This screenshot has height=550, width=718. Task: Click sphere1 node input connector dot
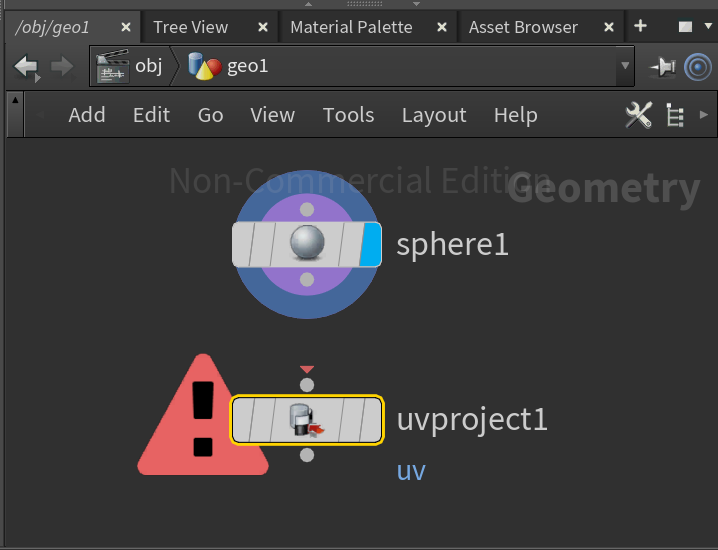coord(307,209)
